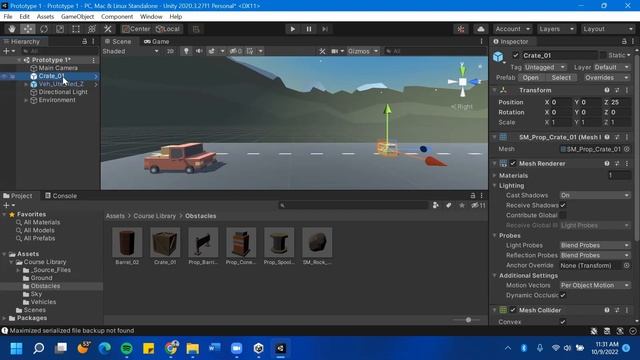Lock the Hierarchy panel

tap(84, 41)
